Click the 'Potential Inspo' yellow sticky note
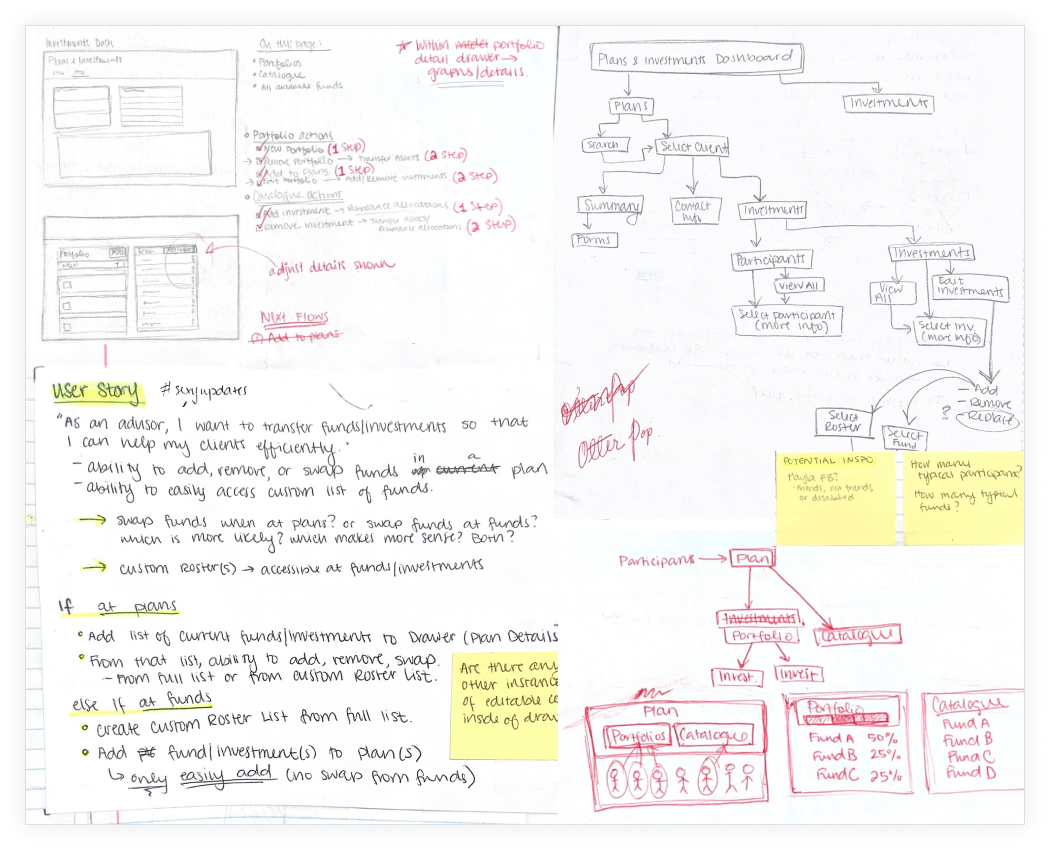 (836, 498)
